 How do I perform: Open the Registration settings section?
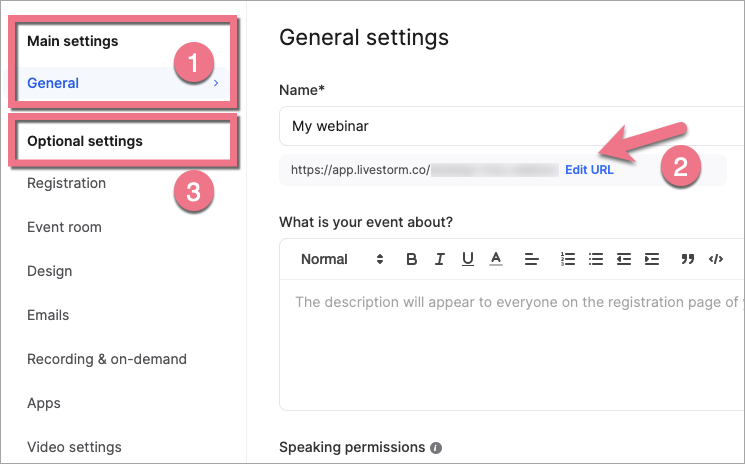tap(66, 183)
